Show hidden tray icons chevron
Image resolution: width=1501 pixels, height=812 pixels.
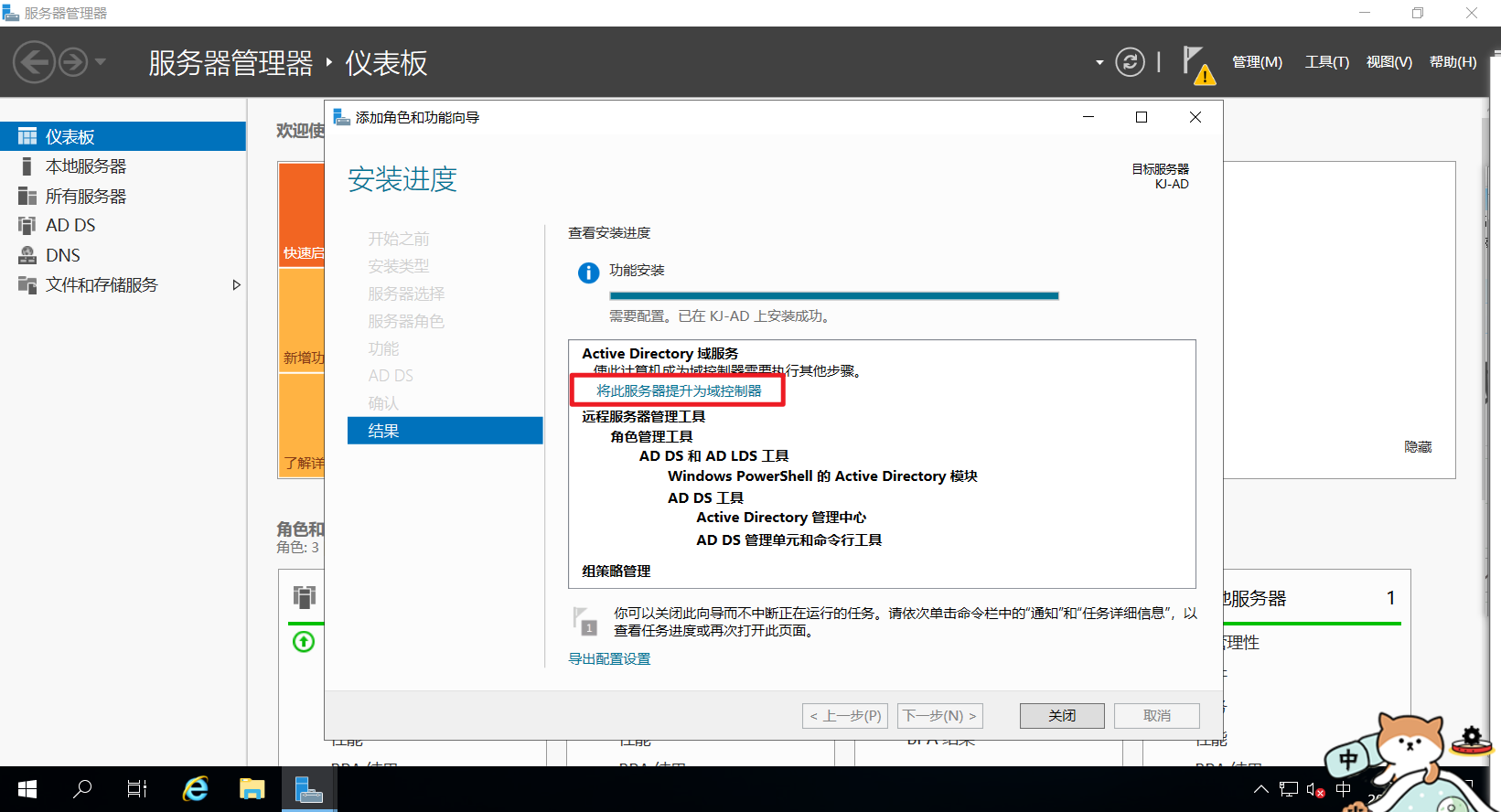point(1260,789)
